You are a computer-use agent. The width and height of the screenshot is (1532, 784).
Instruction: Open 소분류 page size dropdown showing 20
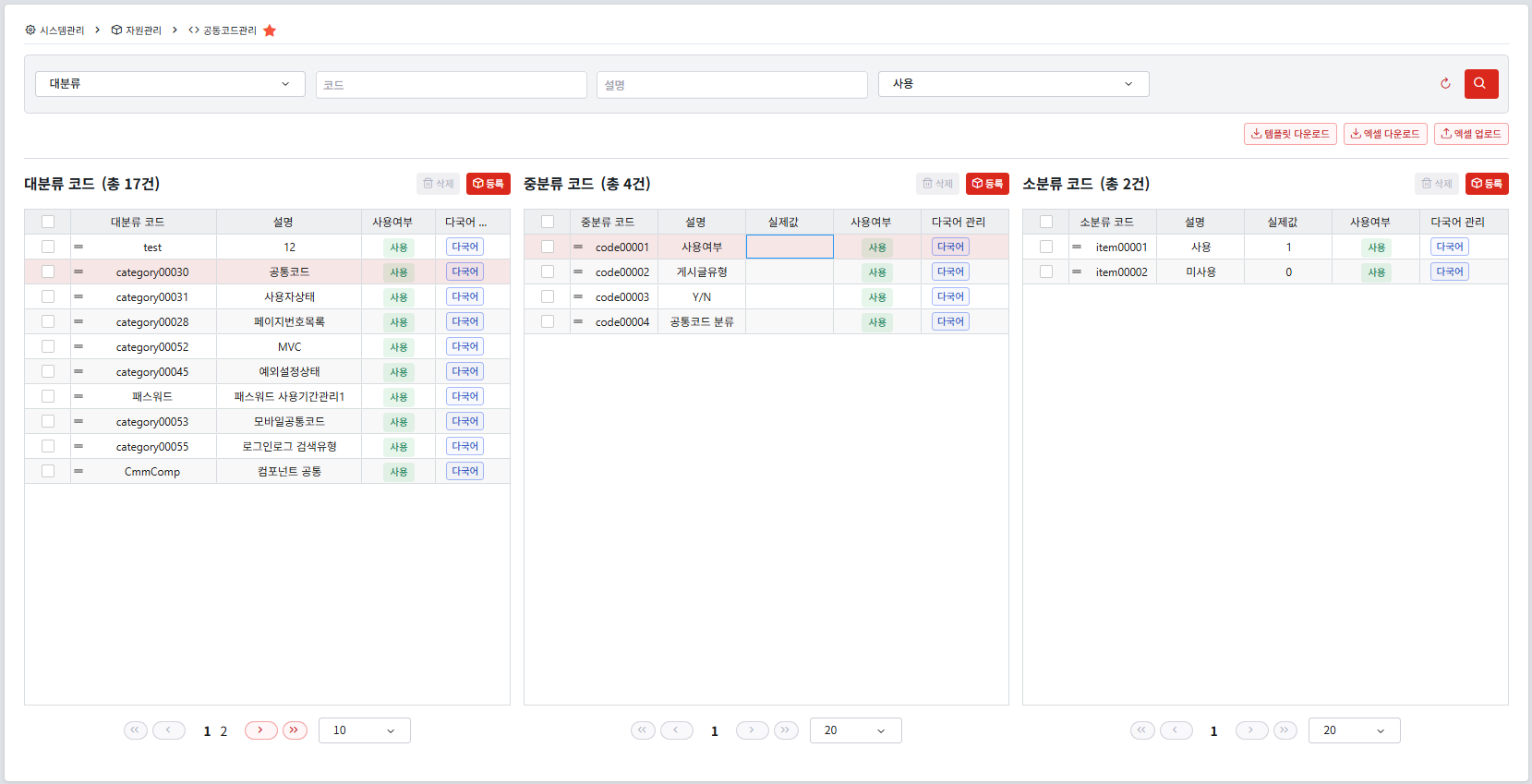tap(1355, 730)
